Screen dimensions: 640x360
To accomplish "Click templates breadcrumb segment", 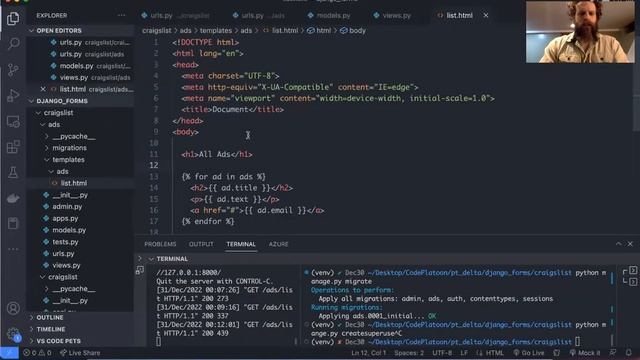I will (x=216, y=31).
